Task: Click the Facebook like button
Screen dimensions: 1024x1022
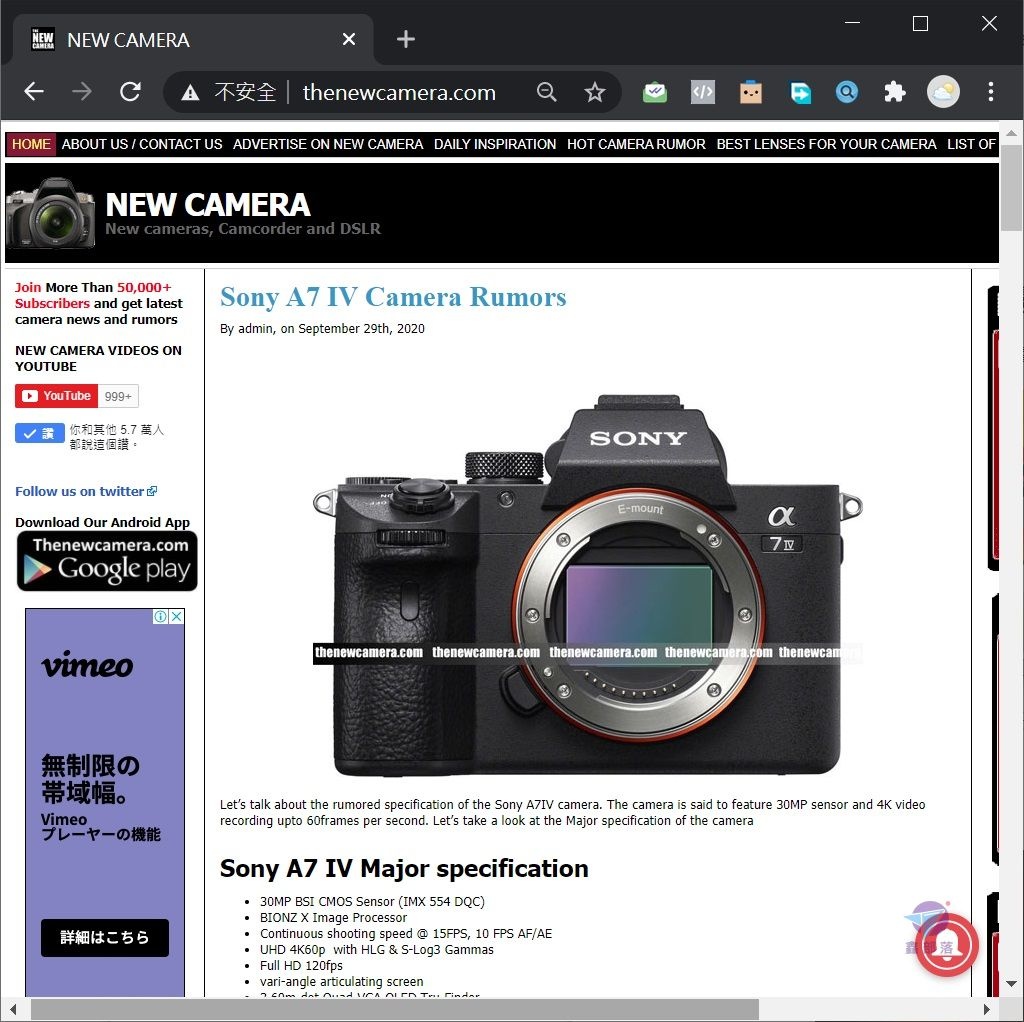Action: coord(40,434)
